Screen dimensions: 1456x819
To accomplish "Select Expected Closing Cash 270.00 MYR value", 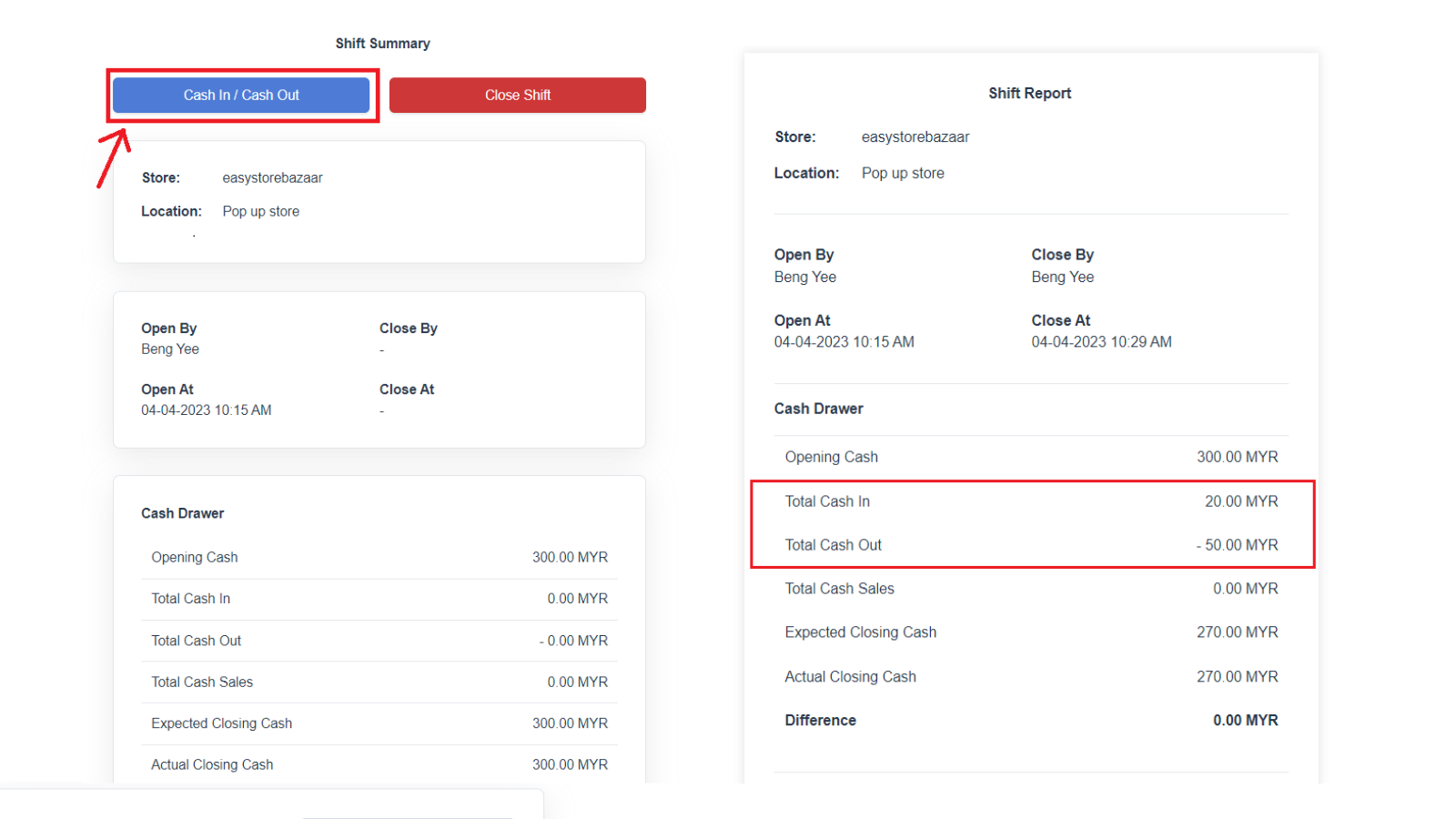I will [1238, 632].
